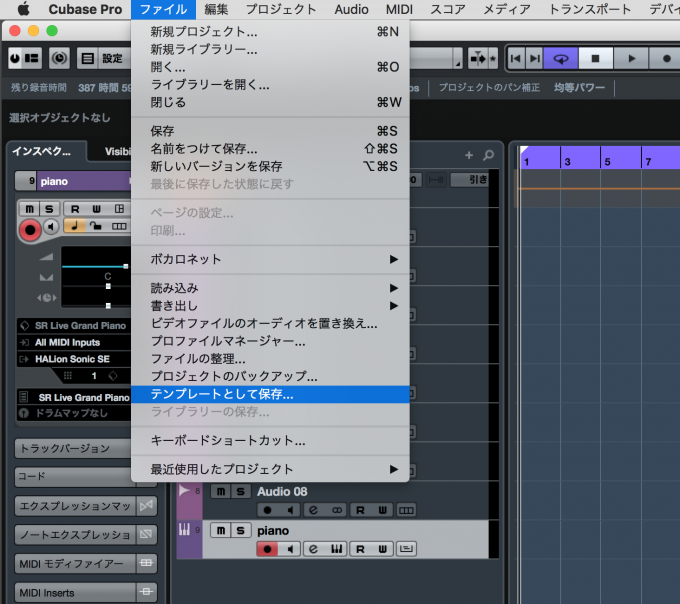Open the window layout setup icon
The width and height of the screenshot is (680, 604).
(x=31, y=58)
